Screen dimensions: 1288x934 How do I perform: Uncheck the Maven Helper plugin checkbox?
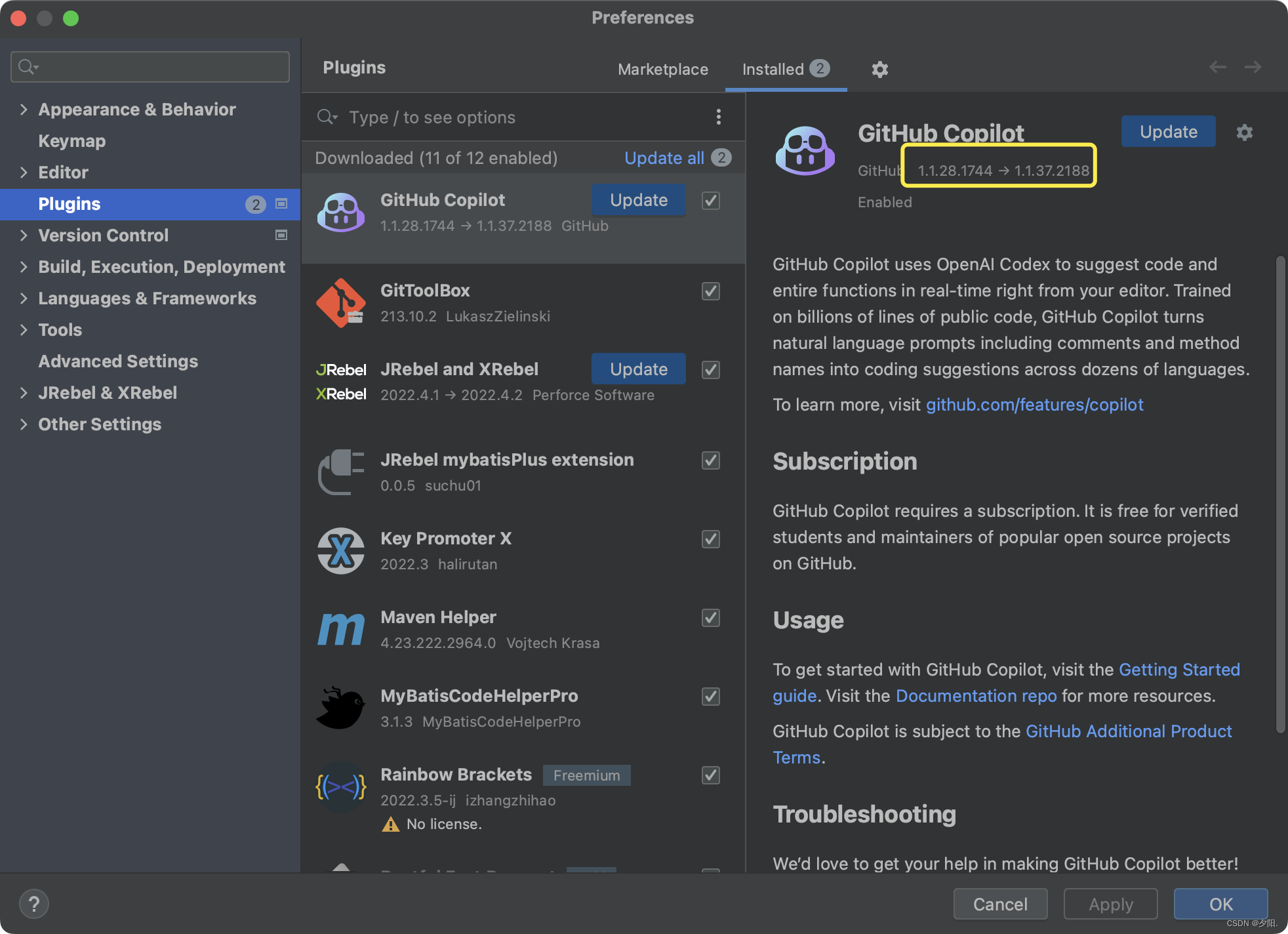point(711,617)
